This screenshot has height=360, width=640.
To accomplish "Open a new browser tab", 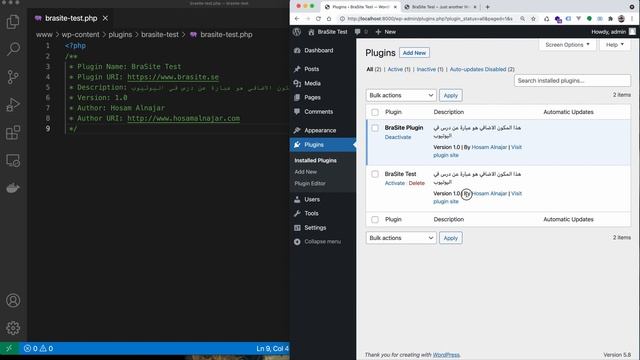I will [487, 7].
